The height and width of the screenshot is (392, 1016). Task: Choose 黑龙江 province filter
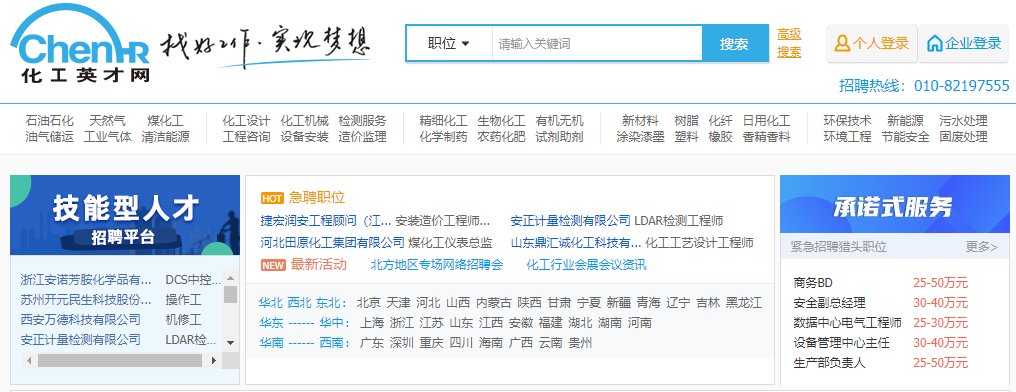(744, 303)
